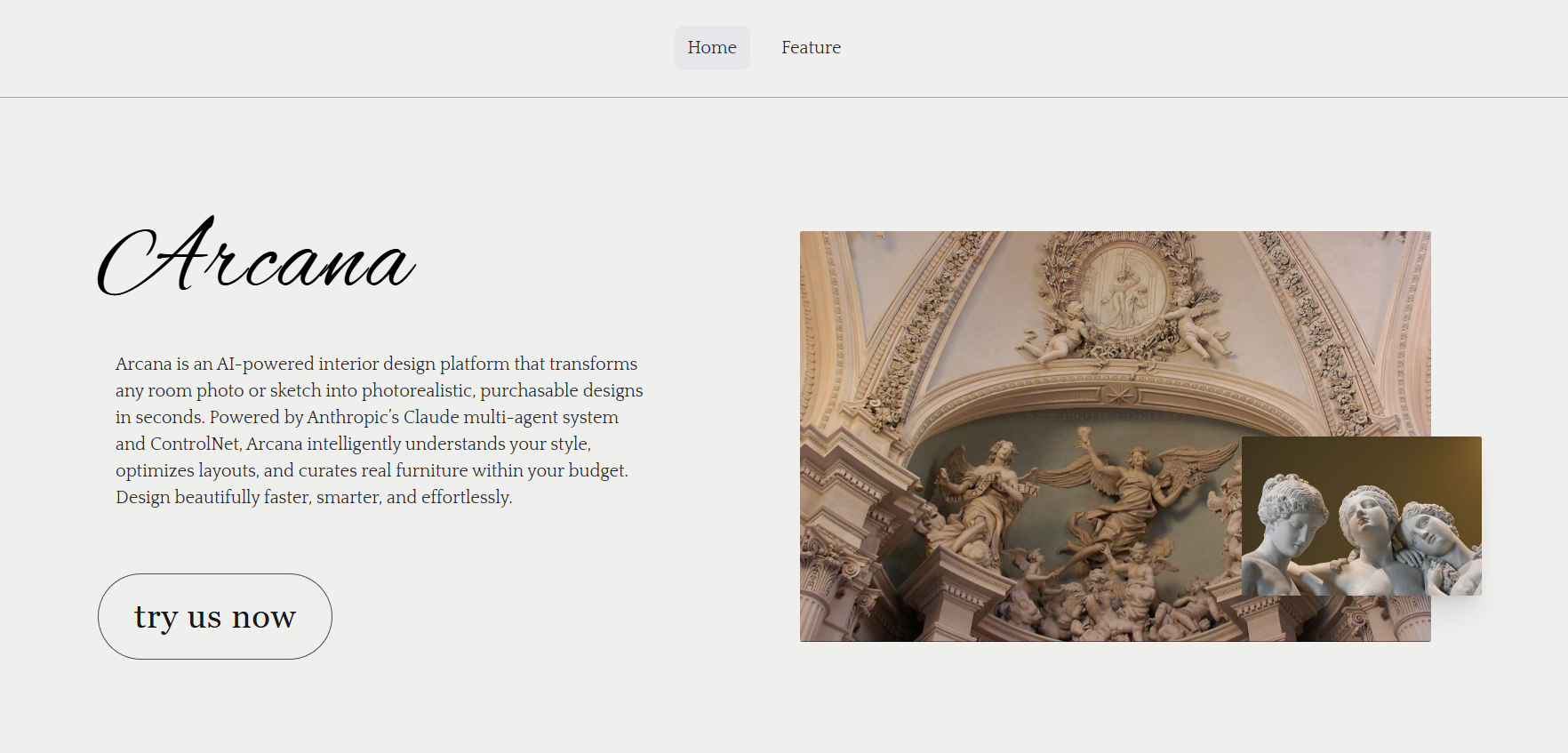Click the 'try us now' button
The image size is (1568, 753).
pyautogui.click(x=215, y=616)
